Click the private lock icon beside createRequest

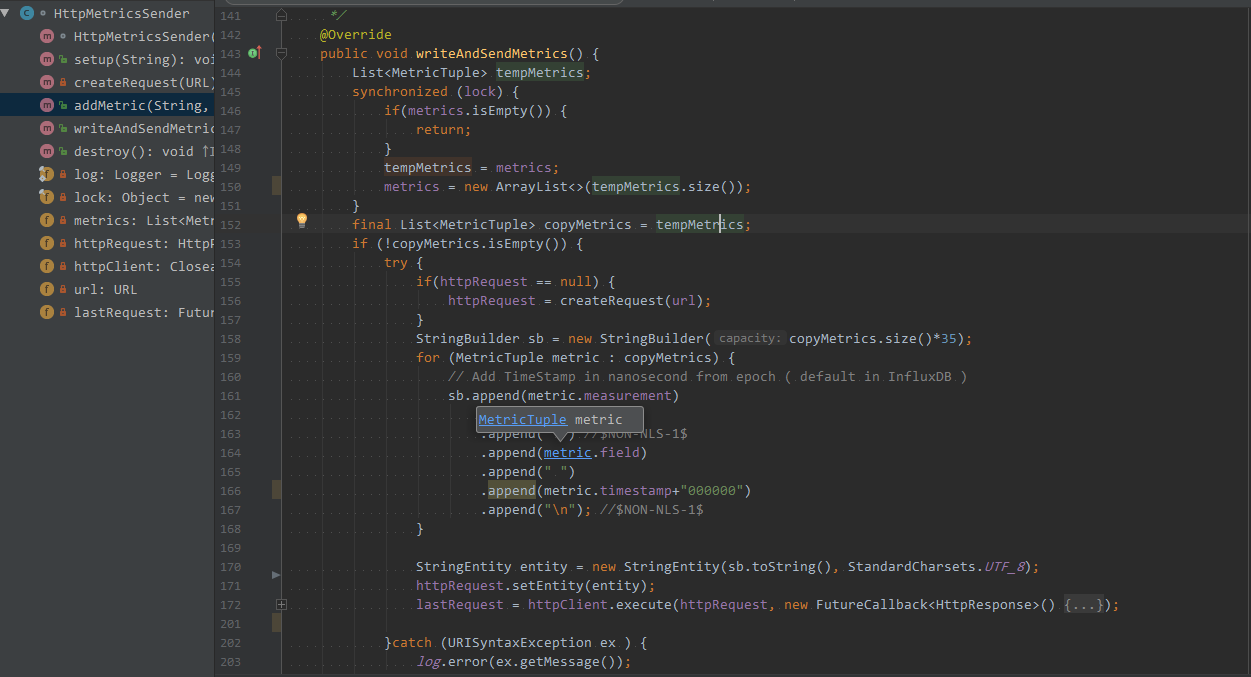(x=63, y=81)
